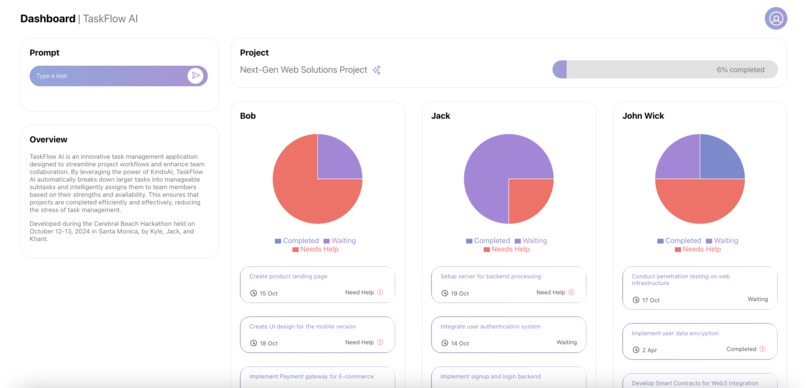Click clock icon on Implement user data encryption

point(636,350)
